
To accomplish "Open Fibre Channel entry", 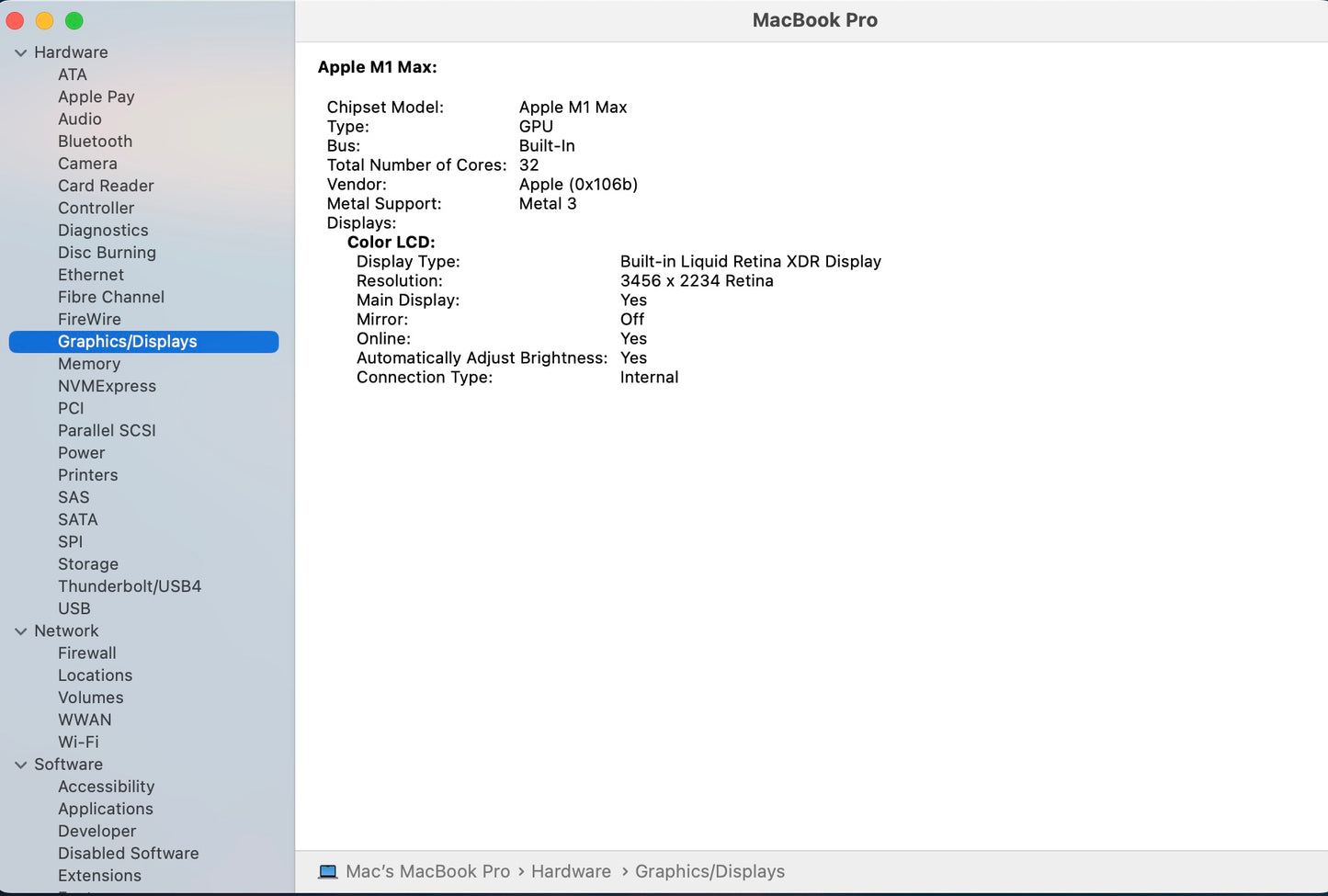I will (111, 297).
